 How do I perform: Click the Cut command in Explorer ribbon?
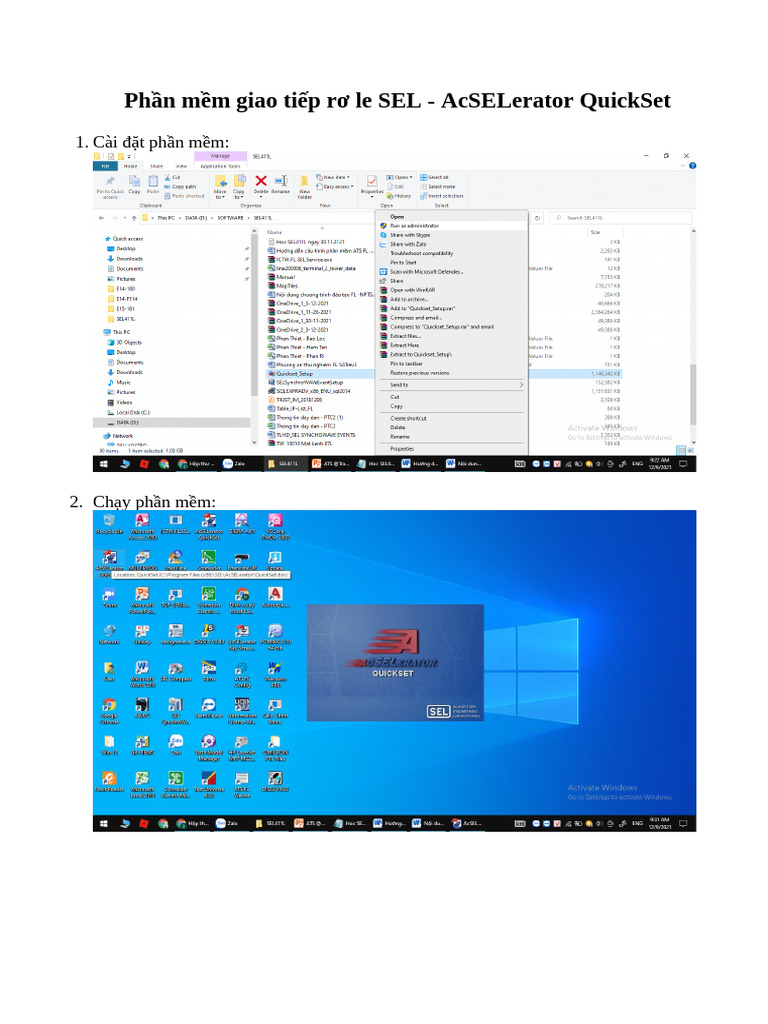click(172, 177)
